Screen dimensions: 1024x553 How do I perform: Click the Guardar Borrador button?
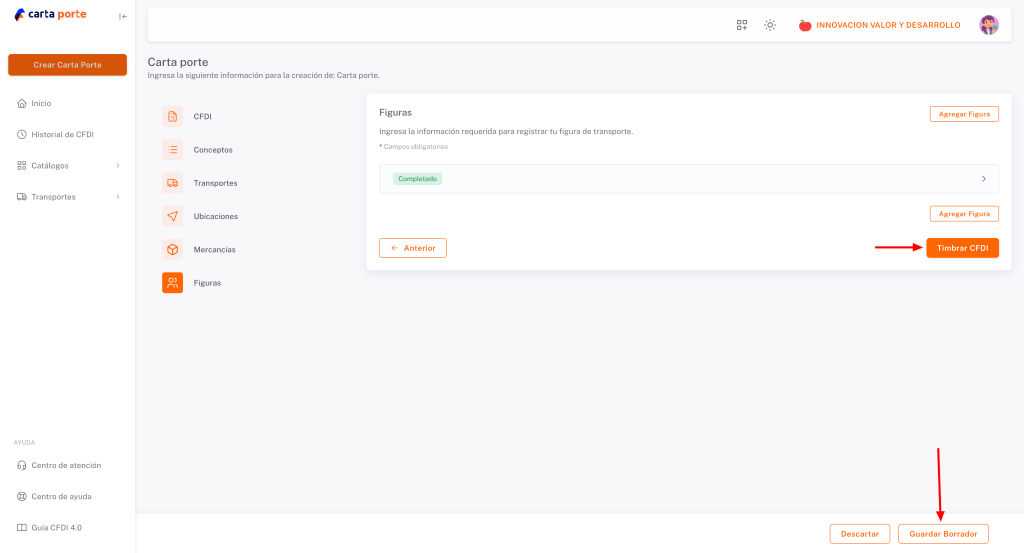click(943, 534)
